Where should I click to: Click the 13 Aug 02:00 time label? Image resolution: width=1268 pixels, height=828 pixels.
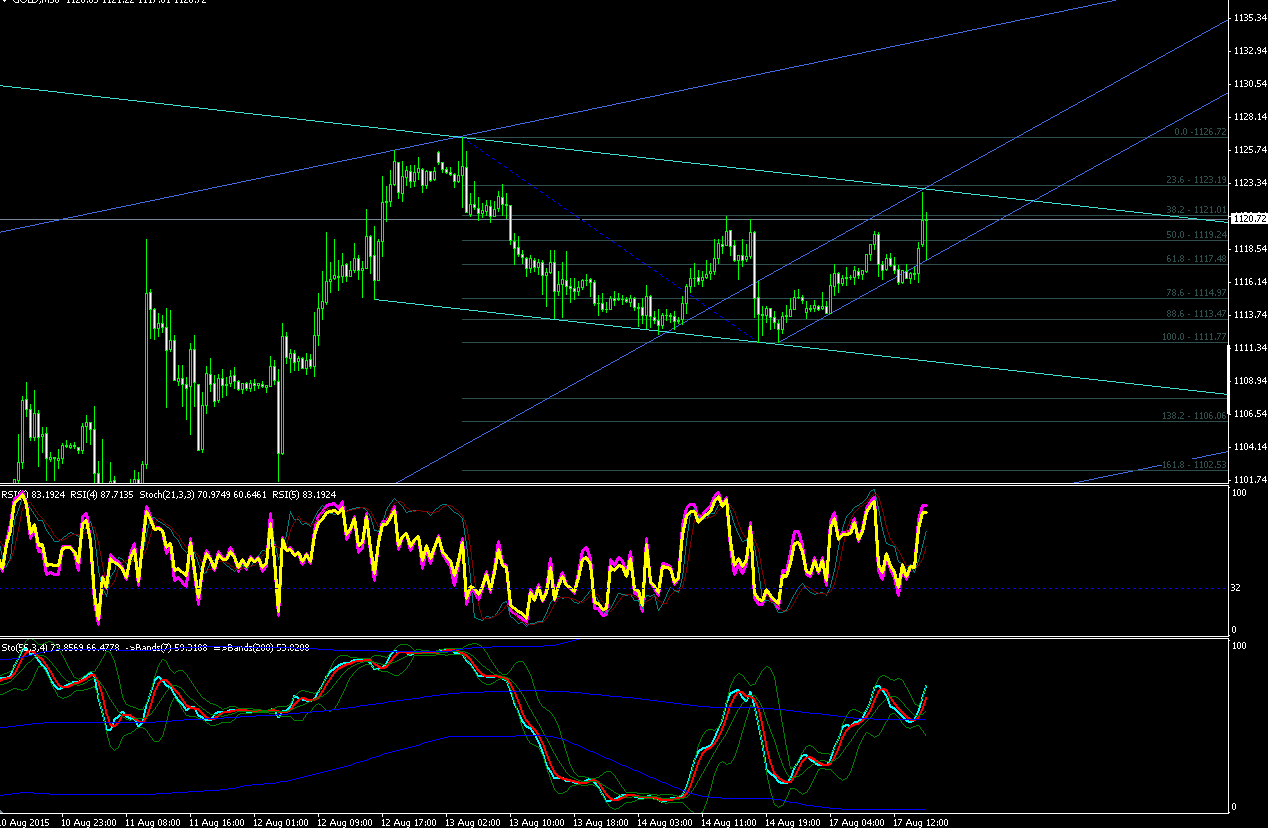coord(472,822)
